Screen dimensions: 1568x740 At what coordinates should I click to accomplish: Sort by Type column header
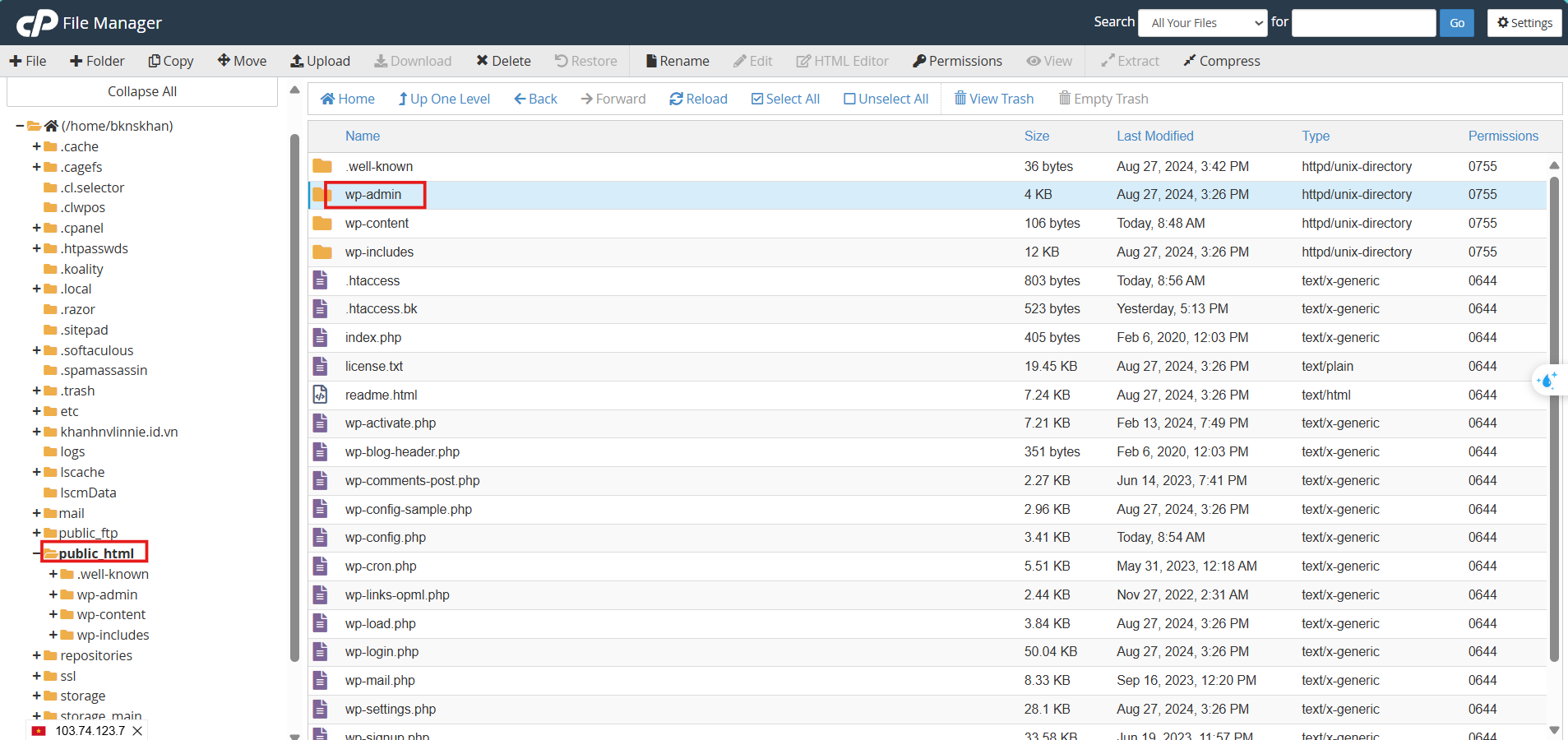pos(1316,136)
